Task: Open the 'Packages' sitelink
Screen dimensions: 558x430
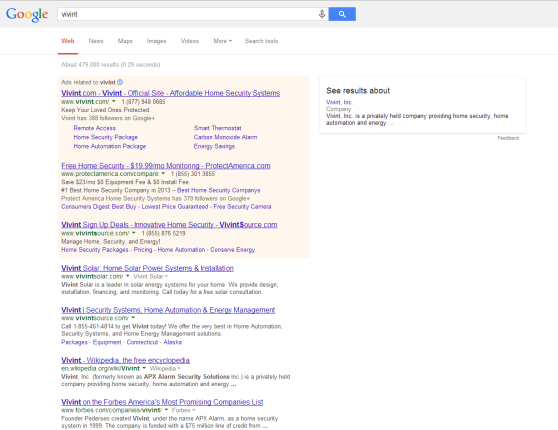Action: pyautogui.click(x=74, y=342)
